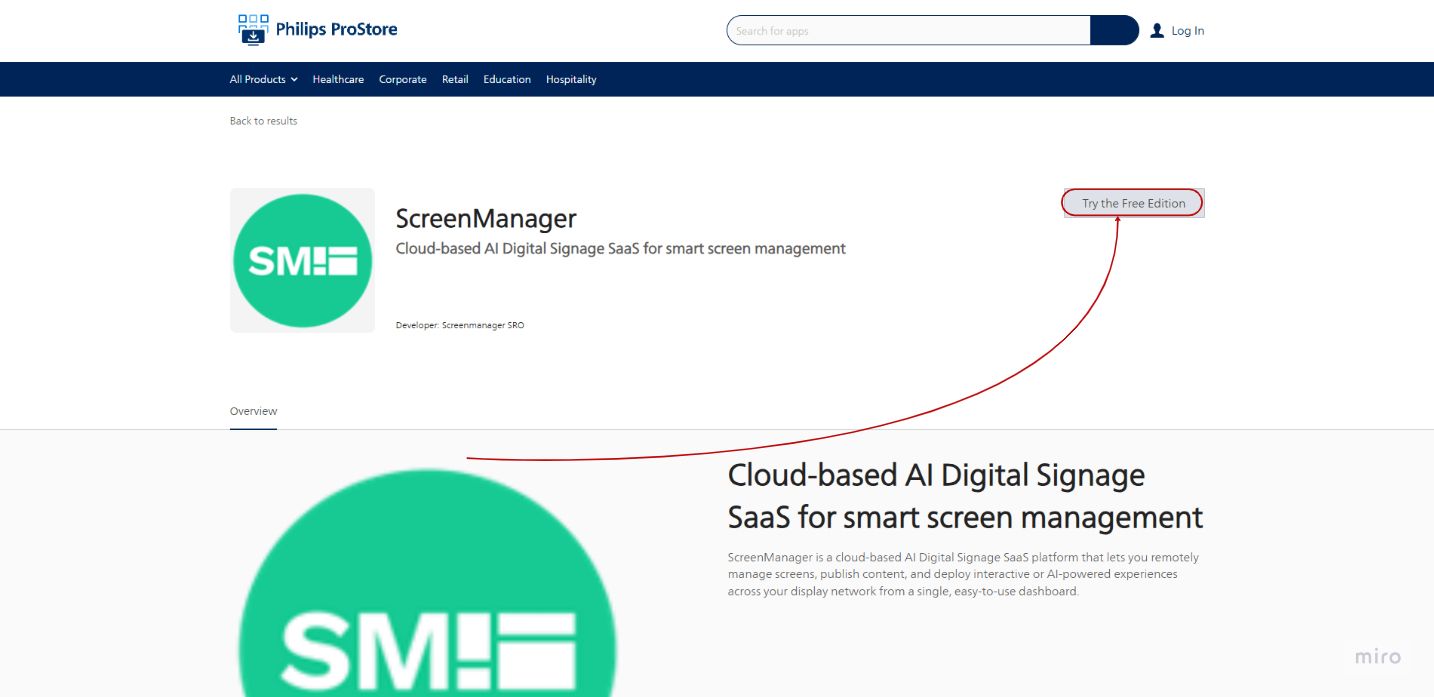Click the Philips ProStore logo icon
Image resolution: width=1434 pixels, height=697 pixels.
click(x=253, y=30)
